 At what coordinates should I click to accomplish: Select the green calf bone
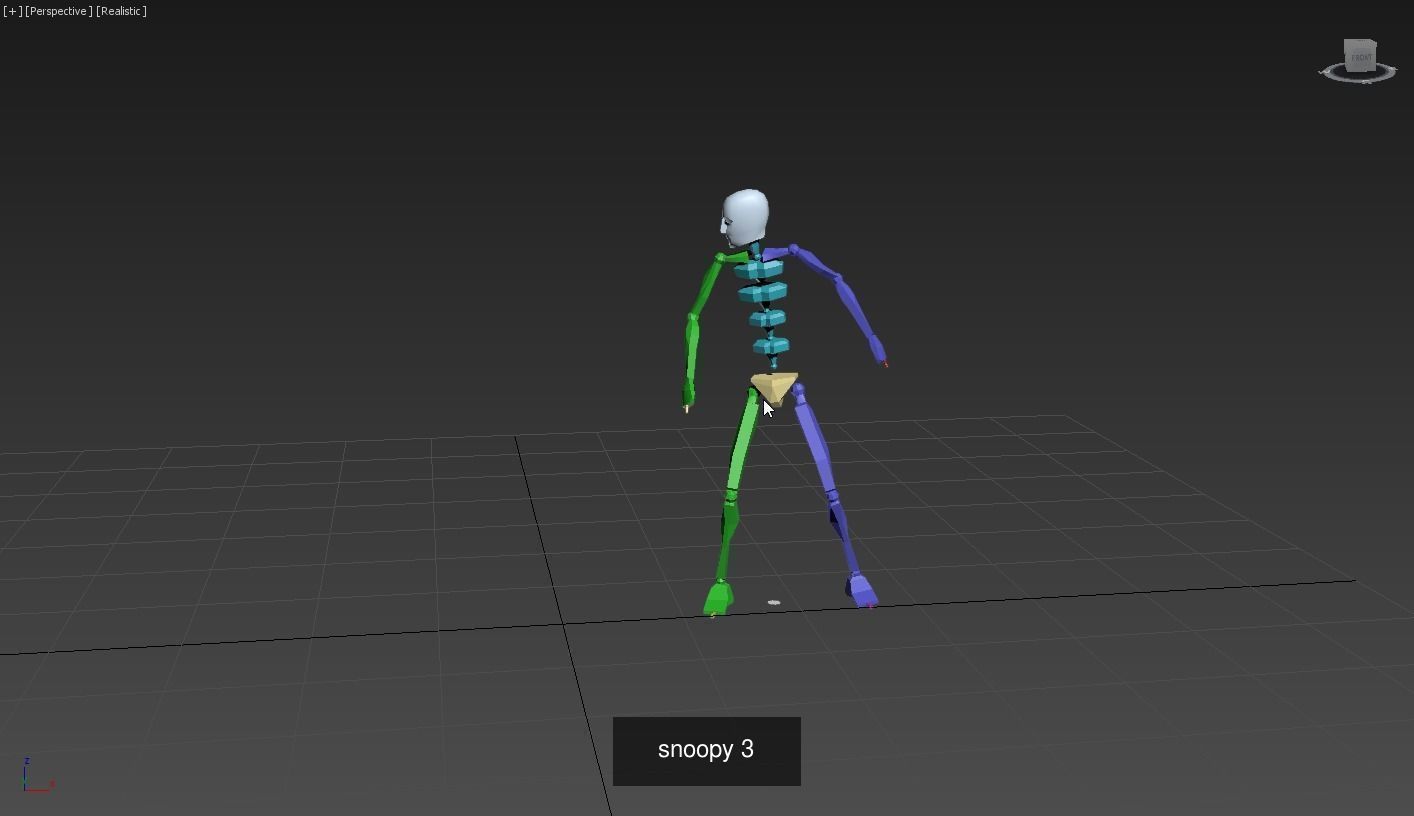(728, 537)
